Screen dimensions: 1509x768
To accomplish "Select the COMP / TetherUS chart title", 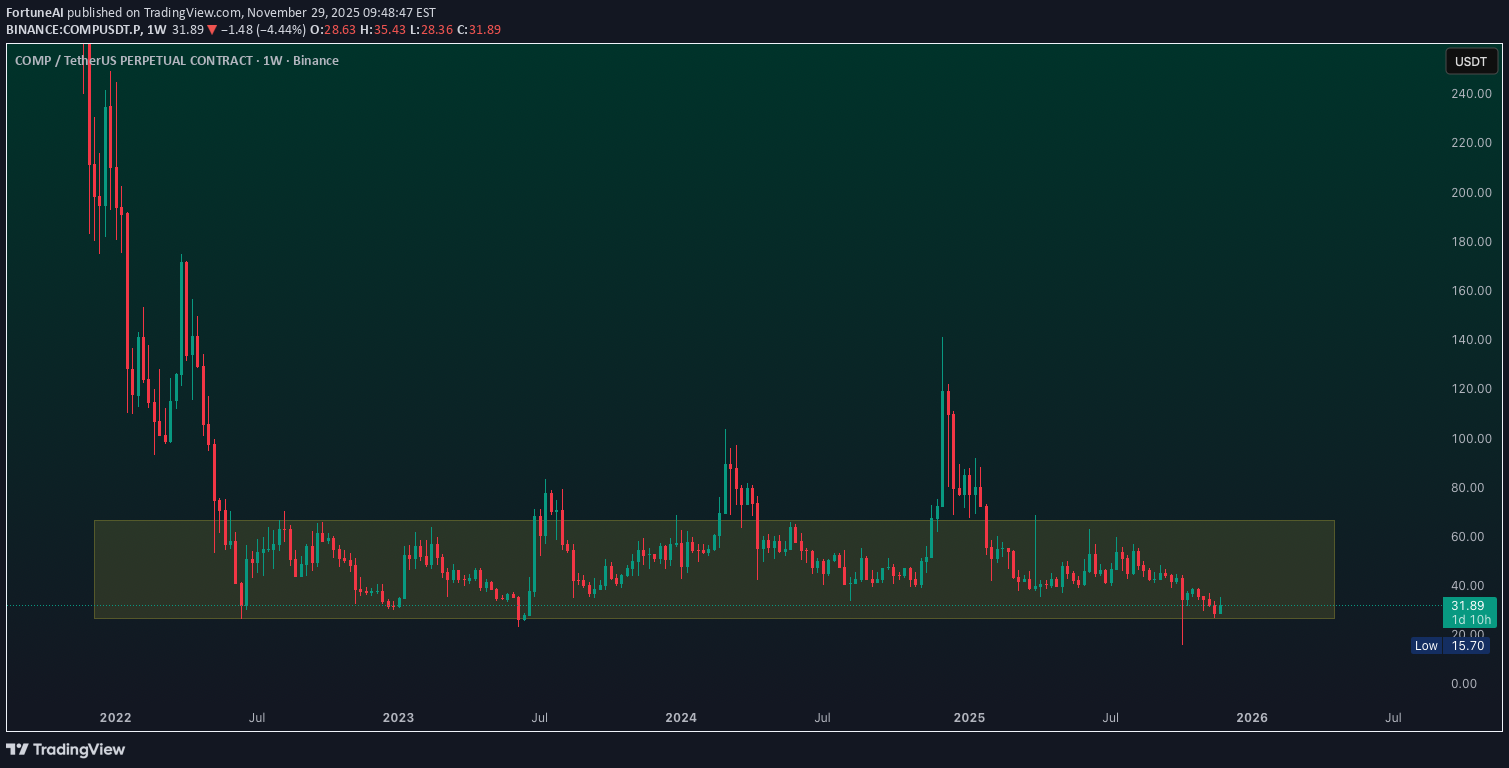I will pos(176,61).
